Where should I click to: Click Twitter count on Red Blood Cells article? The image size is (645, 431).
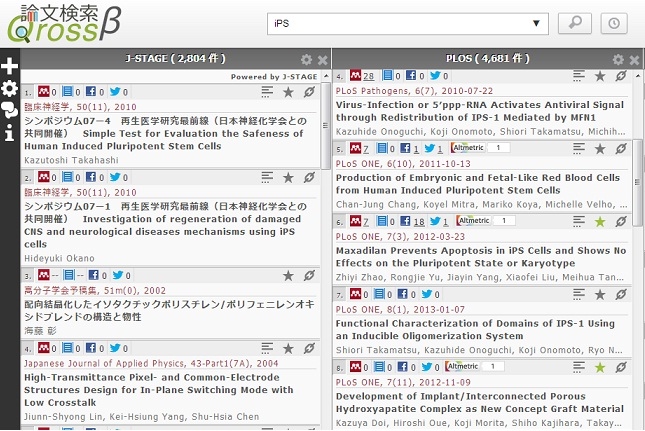[x=440, y=149]
